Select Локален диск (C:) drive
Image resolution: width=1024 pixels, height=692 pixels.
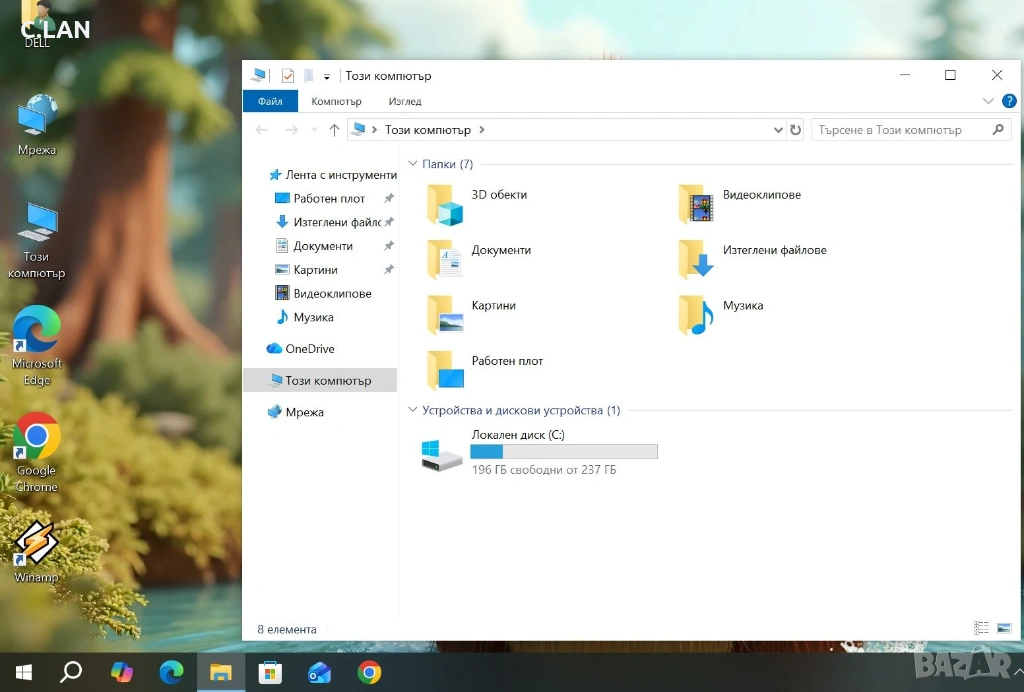(442, 454)
